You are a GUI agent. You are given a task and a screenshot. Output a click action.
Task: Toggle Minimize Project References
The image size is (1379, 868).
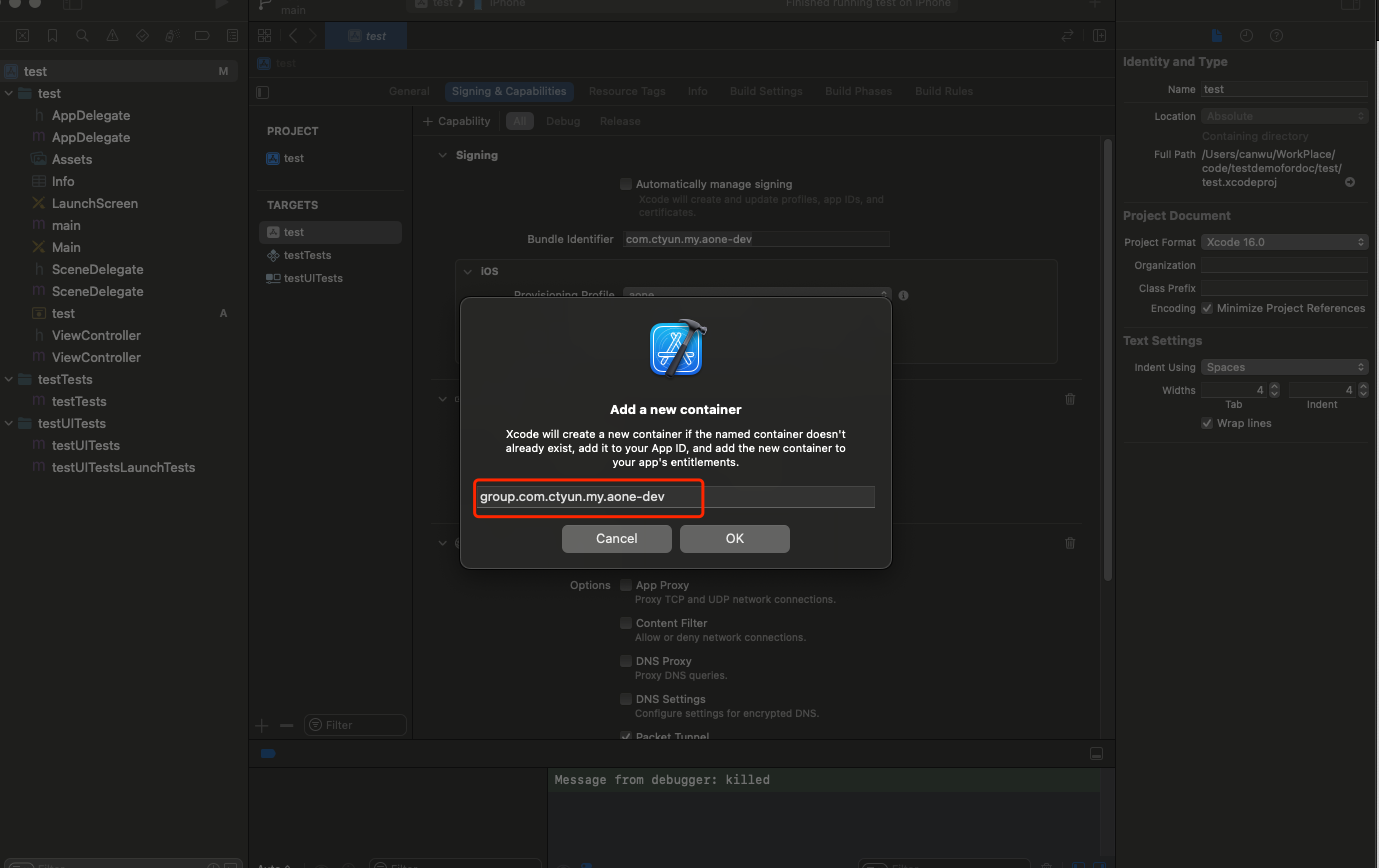(1207, 308)
